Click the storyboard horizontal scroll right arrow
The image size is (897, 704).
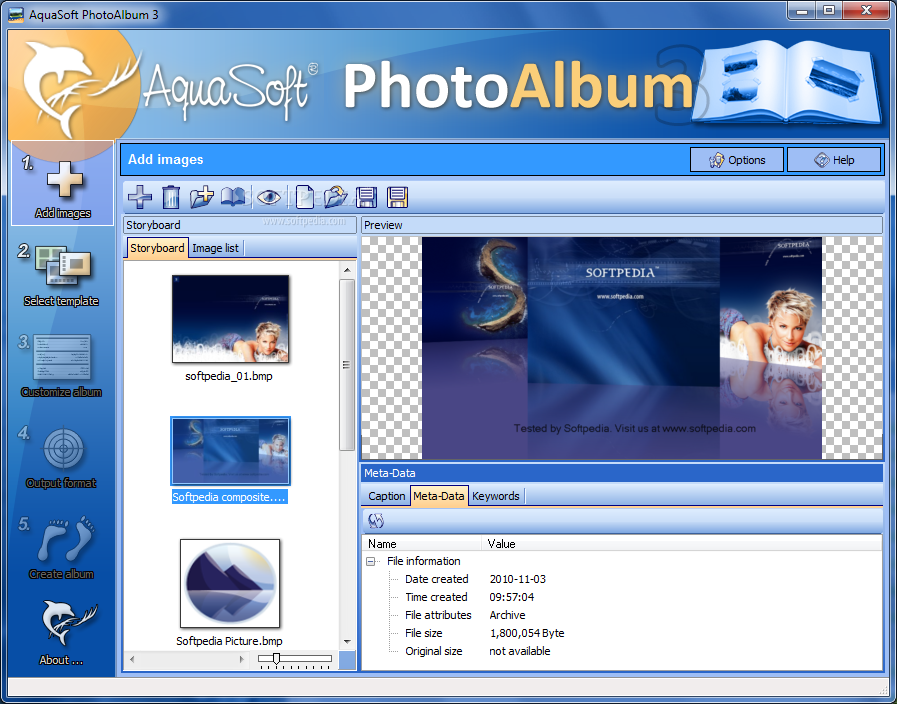point(241,659)
